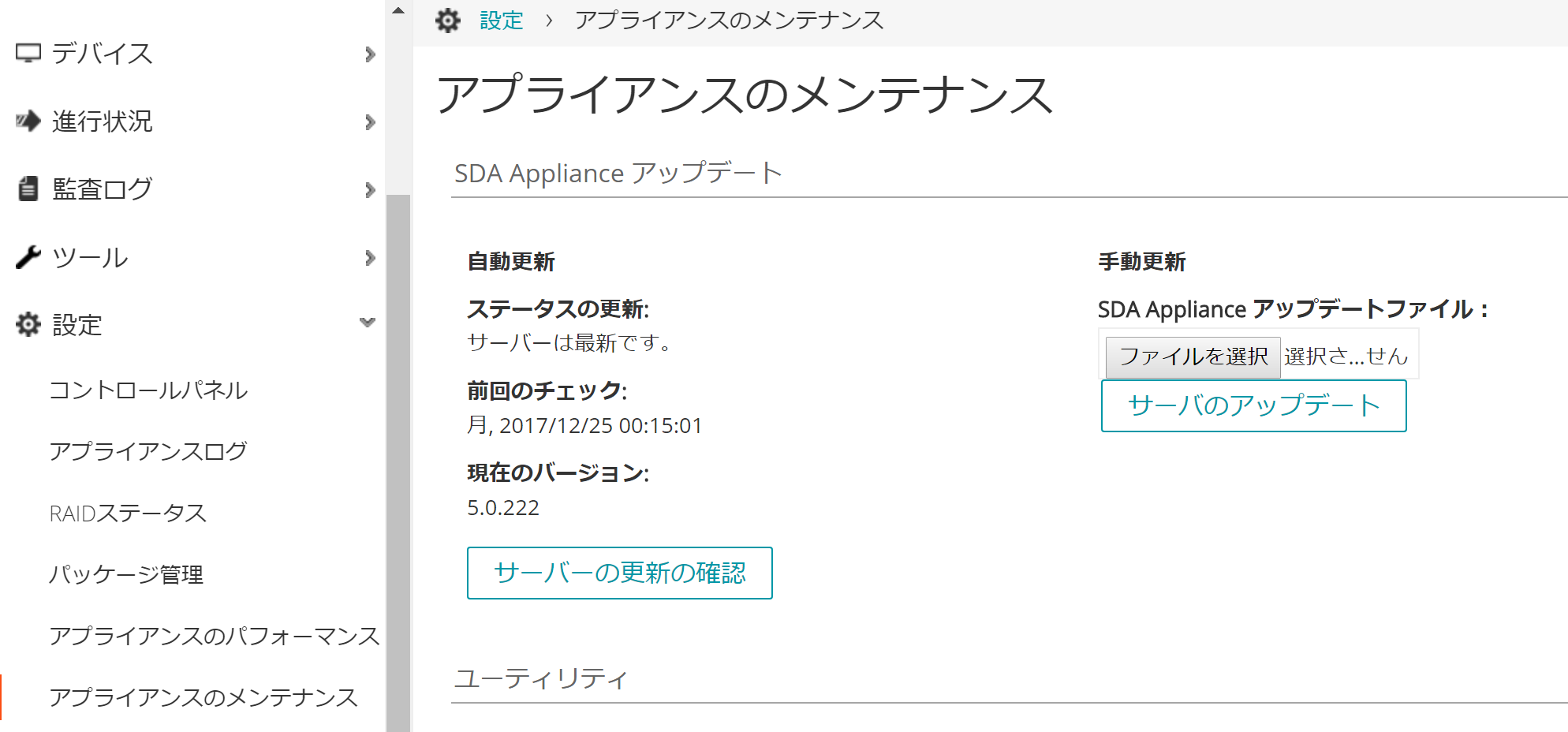Click the 設定 breadcrumb link
The image size is (1568, 732).
[x=502, y=21]
